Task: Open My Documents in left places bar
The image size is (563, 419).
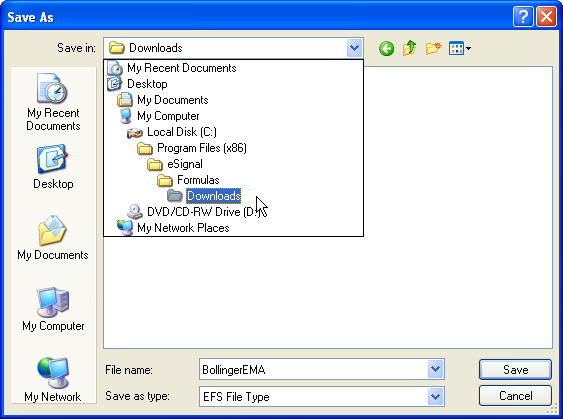Action: (53, 238)
